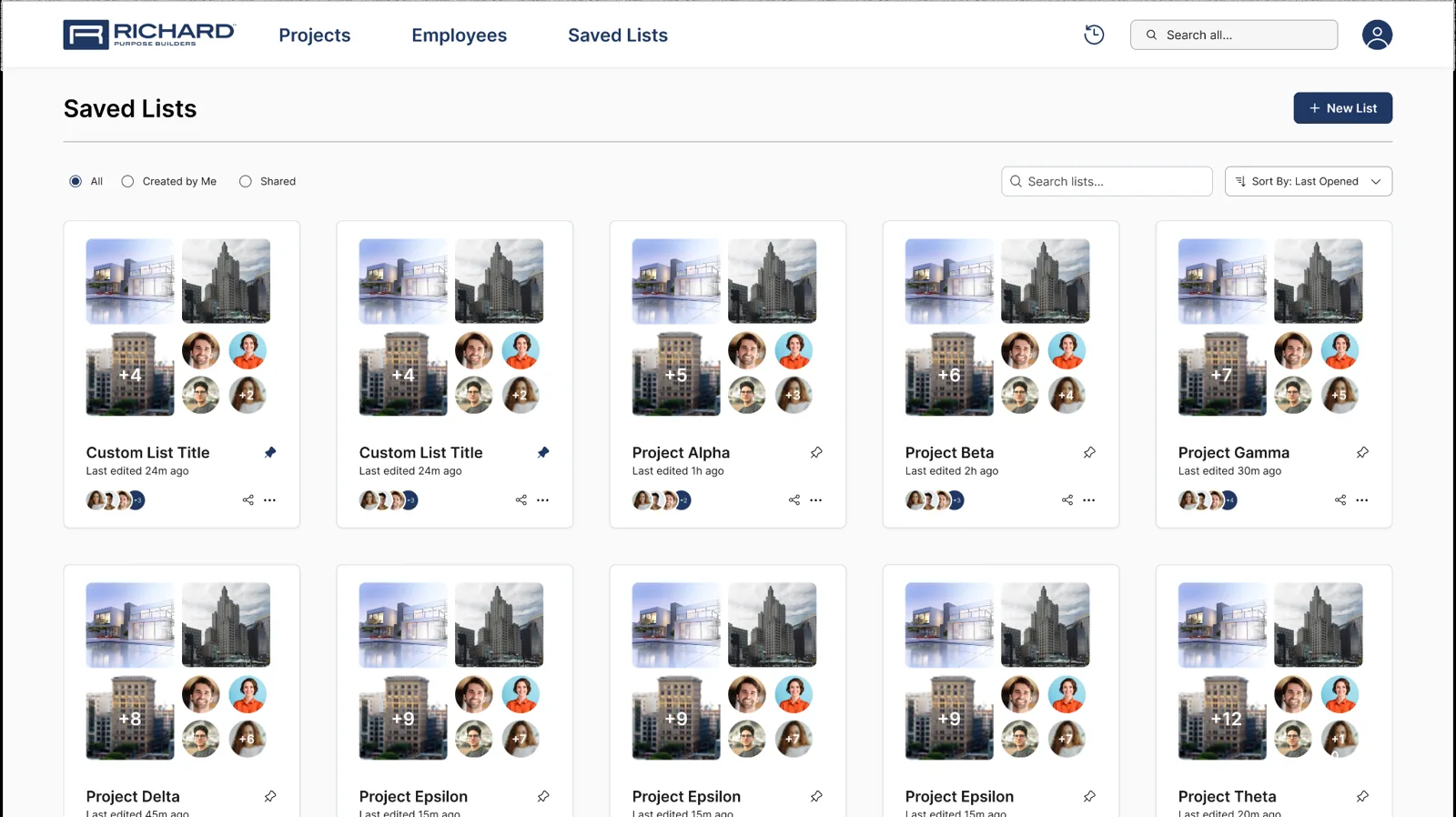Expand the Sort By: Last Opened dropdown
1456x817 pixels.
[x=1309, y=181]
